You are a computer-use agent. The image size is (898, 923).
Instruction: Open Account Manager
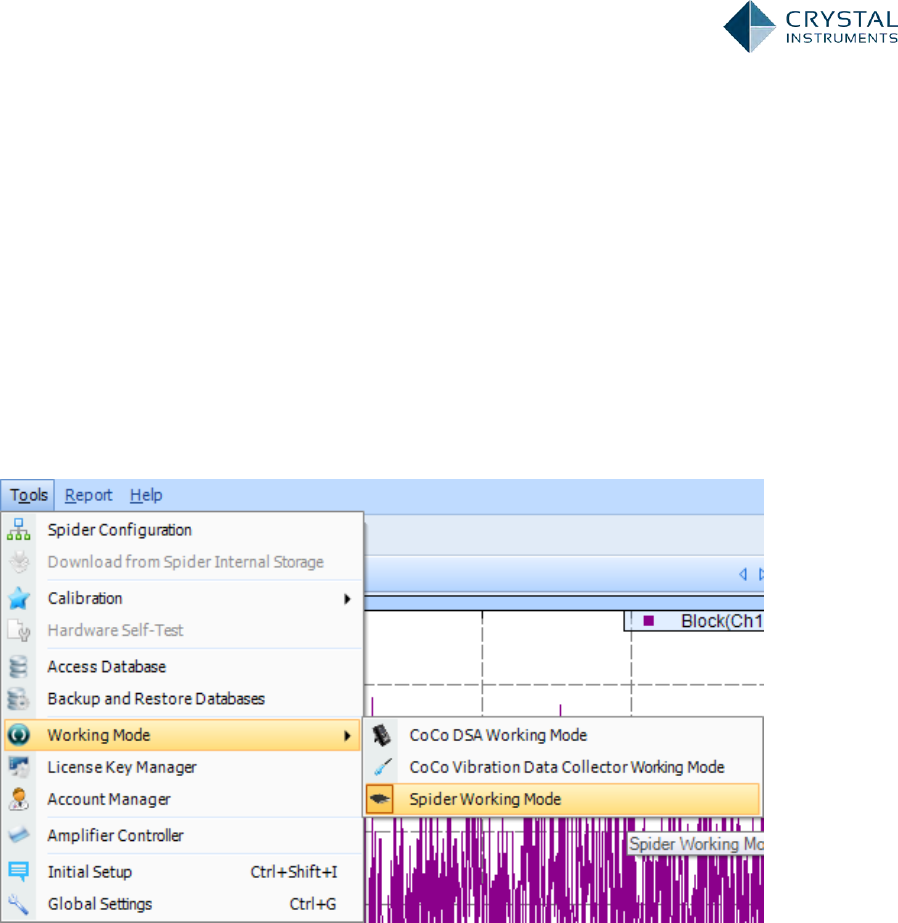[x=182, y=799]
